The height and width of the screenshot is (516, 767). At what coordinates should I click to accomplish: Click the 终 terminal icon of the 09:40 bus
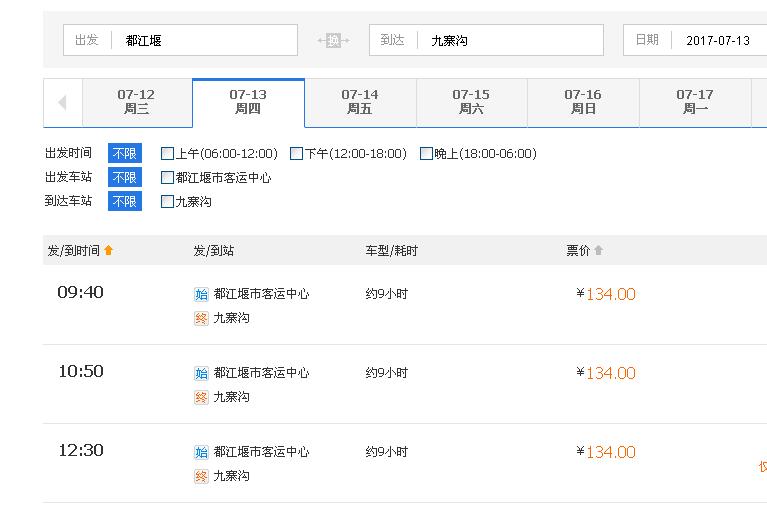coord(201,318)
